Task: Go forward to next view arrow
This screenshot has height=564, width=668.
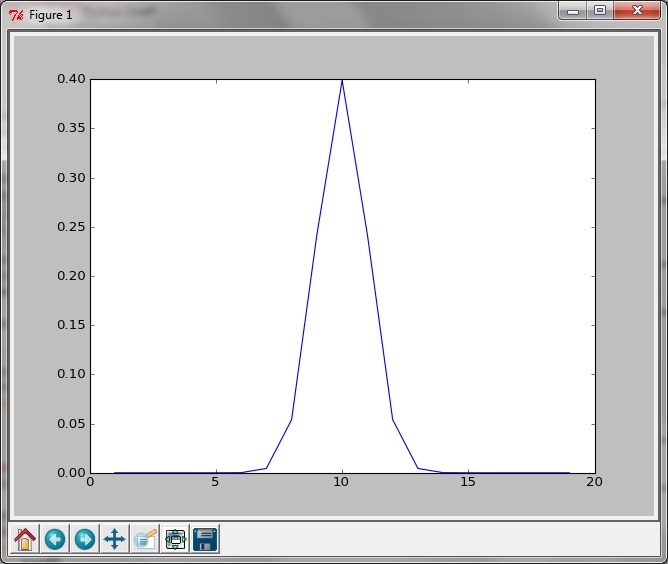Action: click(85, 539)
